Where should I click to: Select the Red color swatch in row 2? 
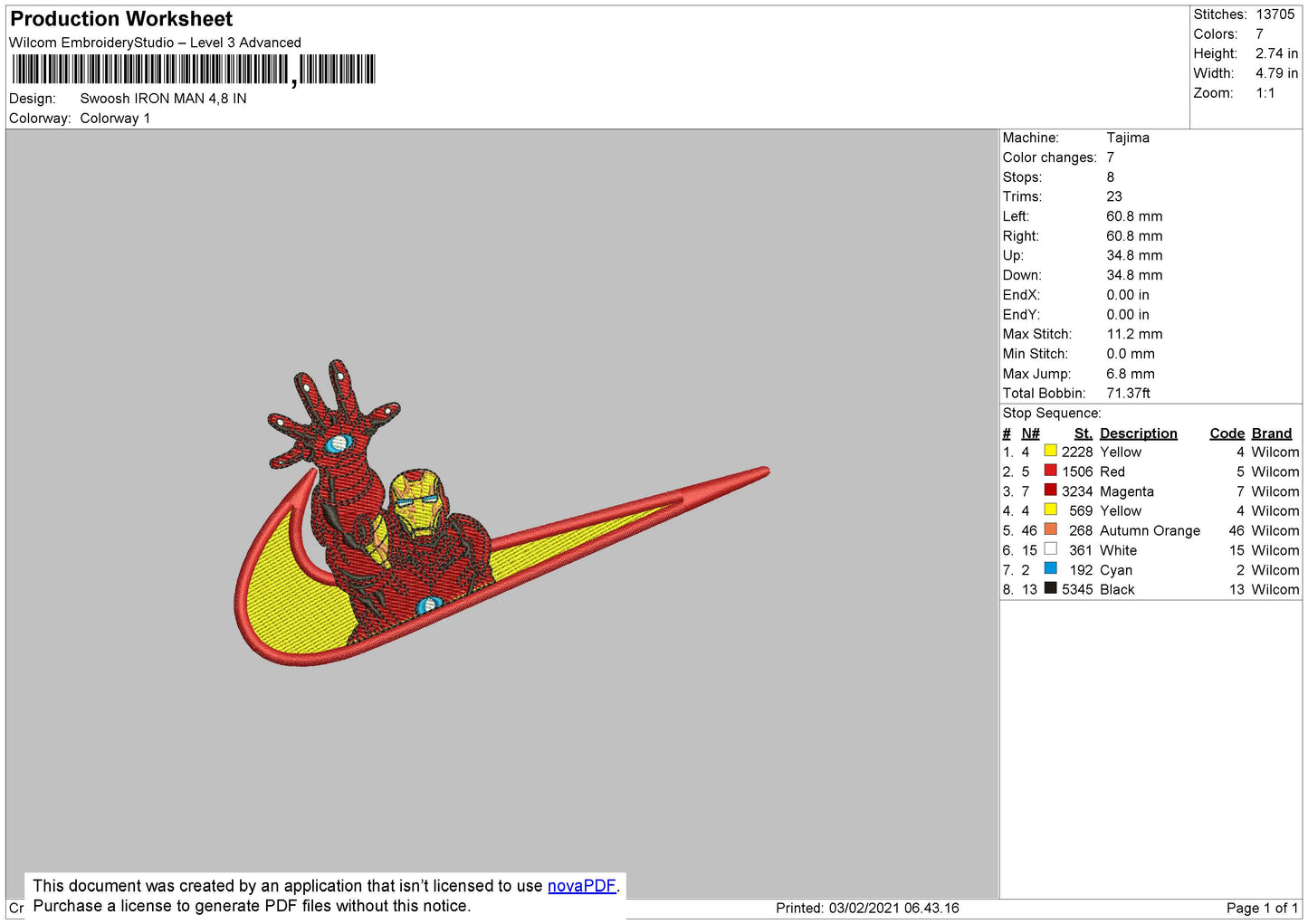click(1050, 471)
